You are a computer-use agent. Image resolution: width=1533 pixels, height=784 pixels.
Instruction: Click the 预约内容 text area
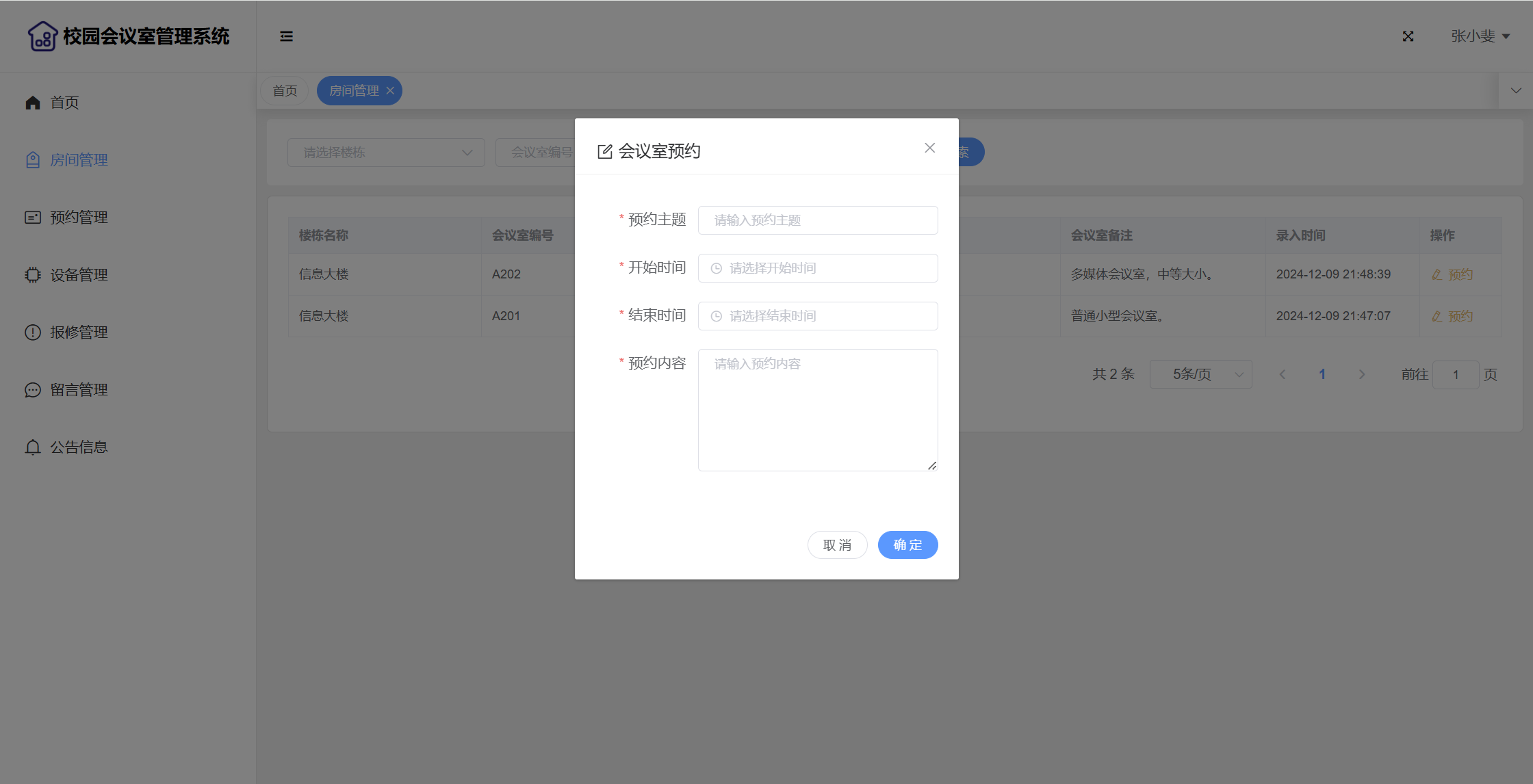coord(818,410)
